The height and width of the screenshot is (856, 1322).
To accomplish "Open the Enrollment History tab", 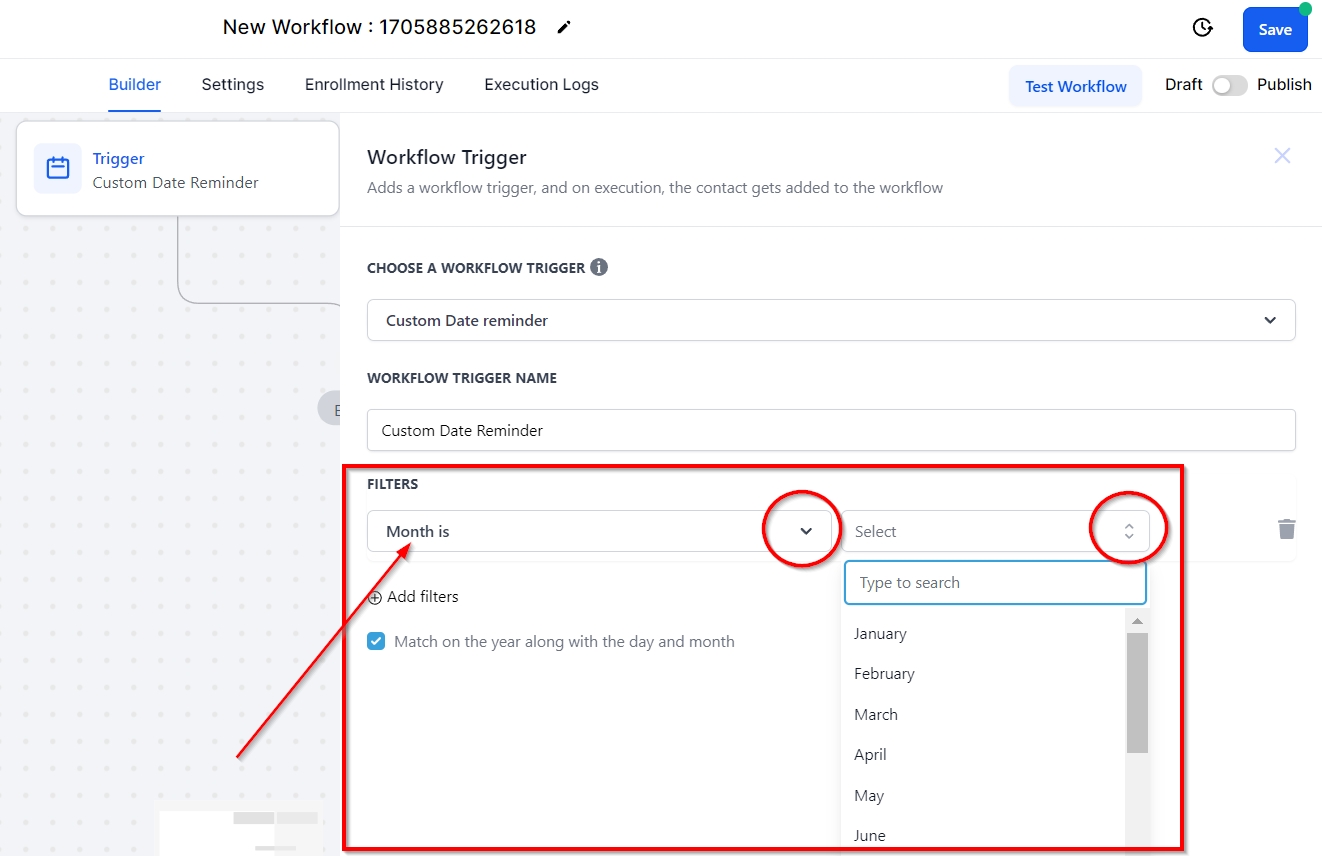I will [374, 85].
